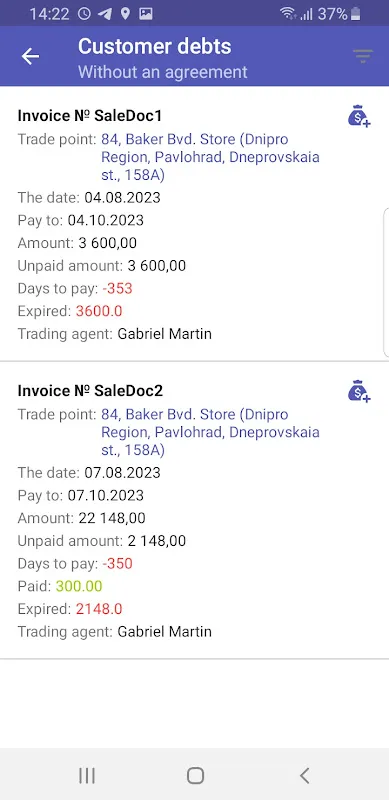Tap the Wi-Fi status icon

point(288,13)
